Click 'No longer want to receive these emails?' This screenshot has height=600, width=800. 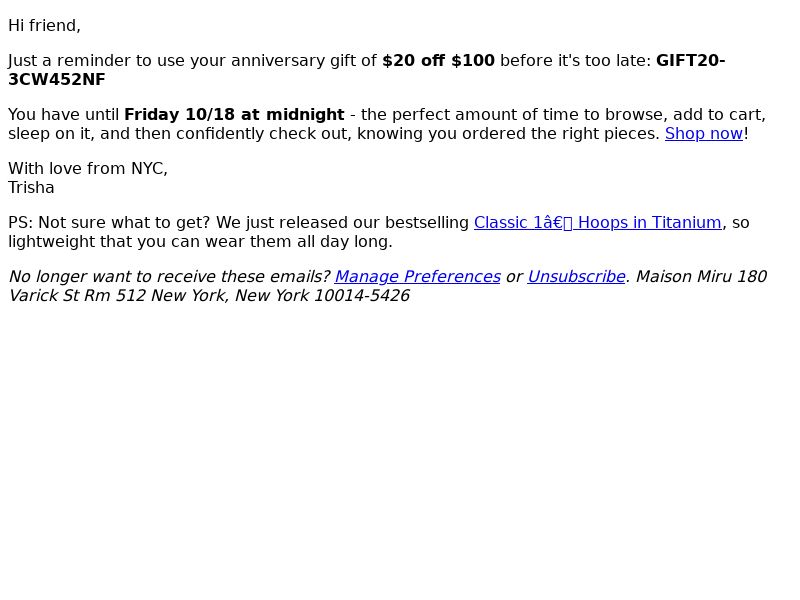[169, 277]
